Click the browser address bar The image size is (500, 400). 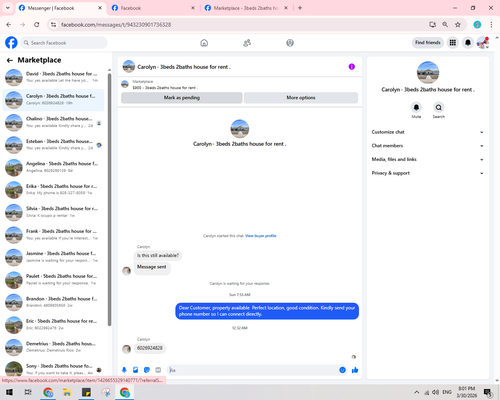pos(240,25)
